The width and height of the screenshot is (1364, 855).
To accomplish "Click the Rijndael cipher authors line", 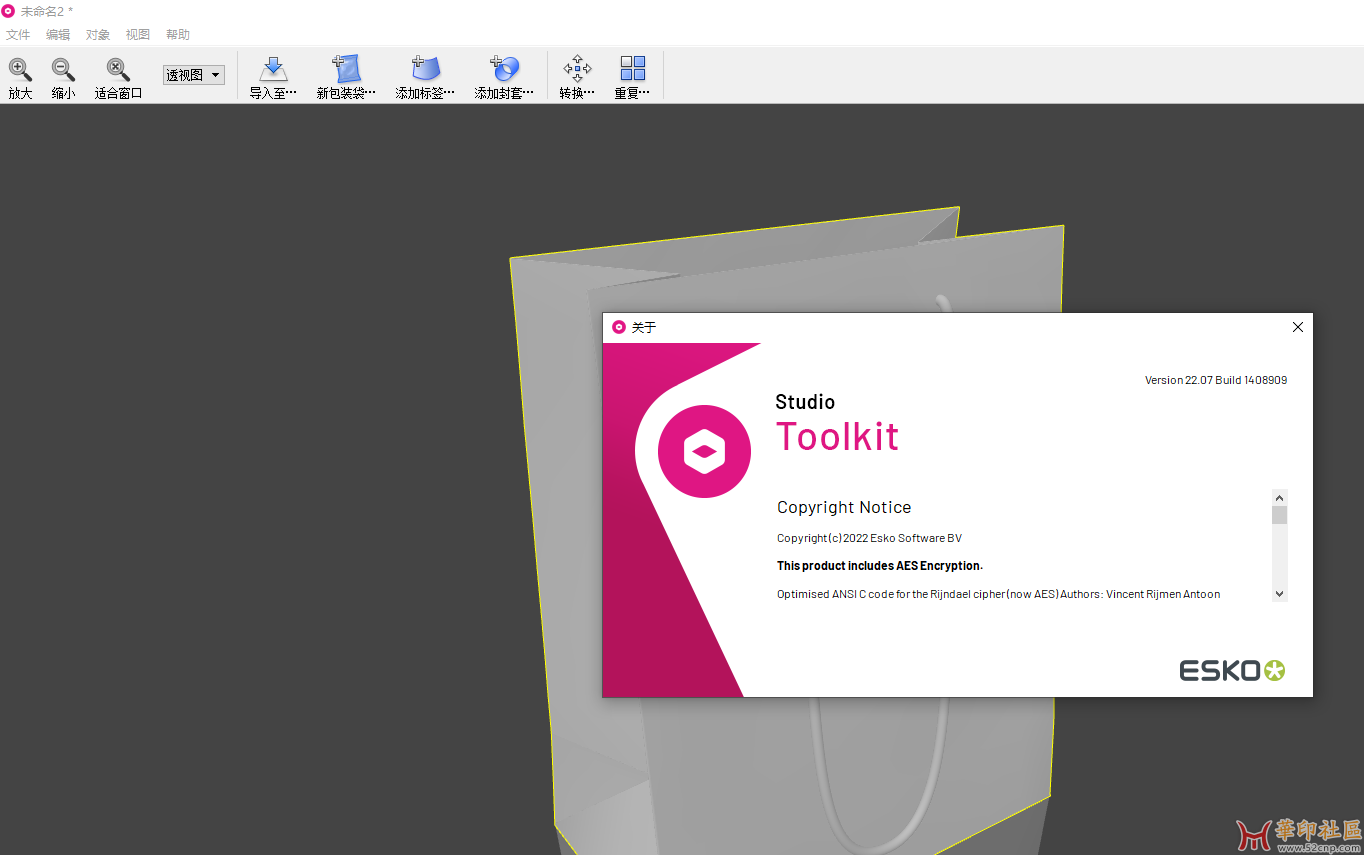I will (x=998, y=594).
